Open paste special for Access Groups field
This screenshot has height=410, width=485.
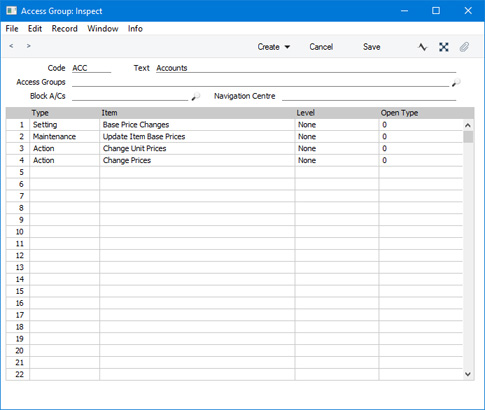pyautogui.click(x=456, y=82)
